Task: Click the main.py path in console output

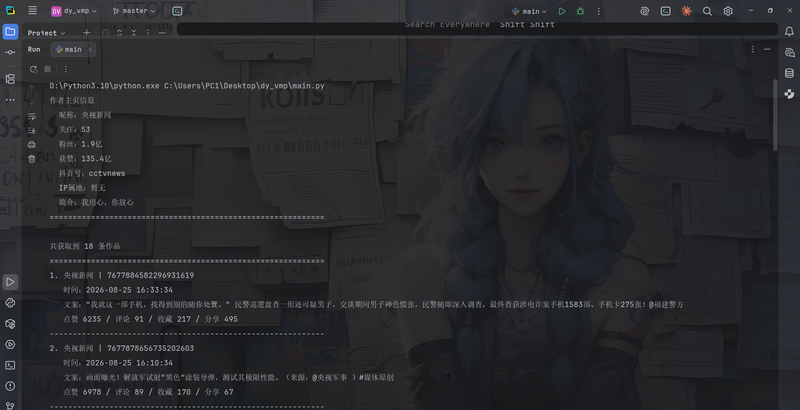Action: click(244, 86)
